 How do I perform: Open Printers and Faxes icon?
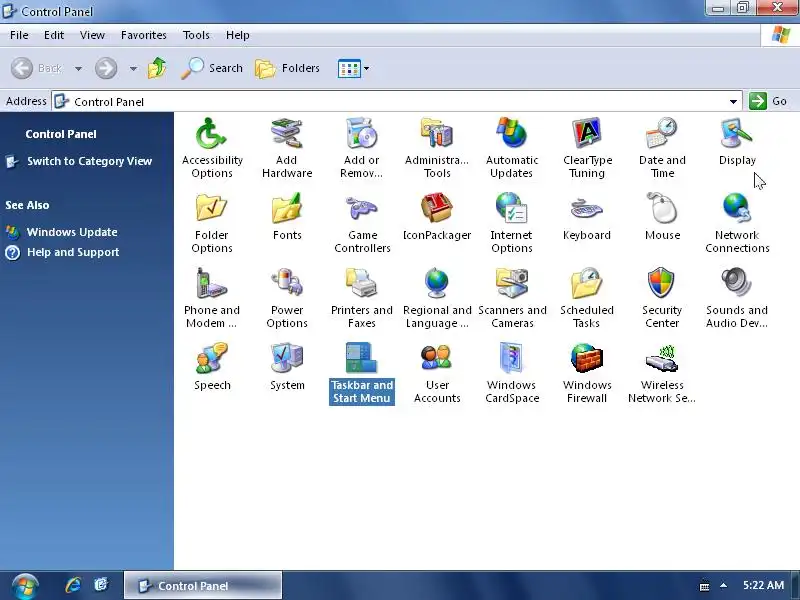361,298
